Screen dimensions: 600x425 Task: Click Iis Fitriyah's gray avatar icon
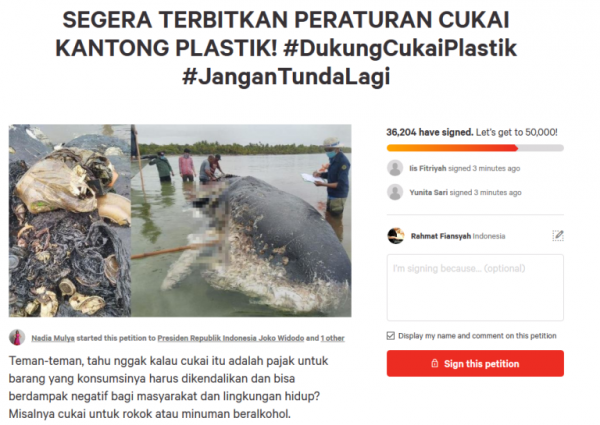pyautogui.click(x=395, y=168)
